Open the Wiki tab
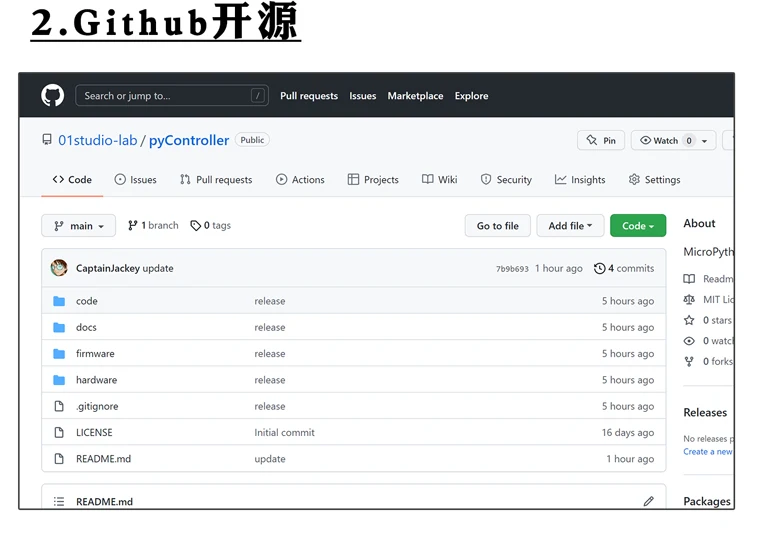The image size is (784, 550). coord(440,180)
